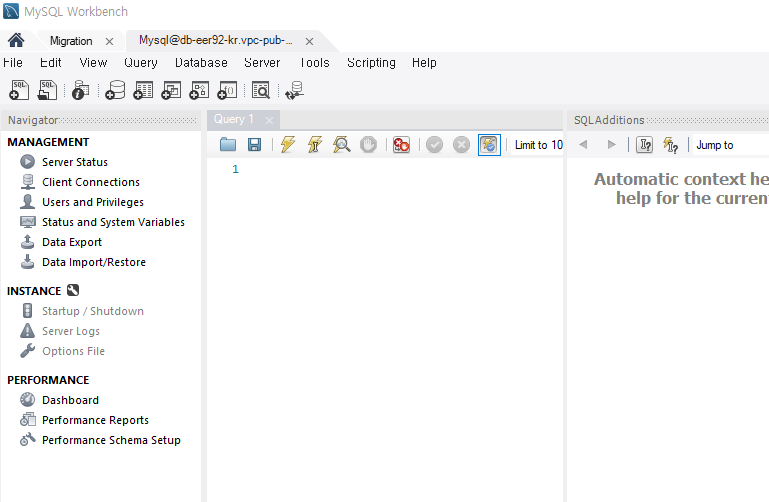Viewport: 769px width, 502px height.
Task: Create a new table icon
Action: (x=143, y=90)
